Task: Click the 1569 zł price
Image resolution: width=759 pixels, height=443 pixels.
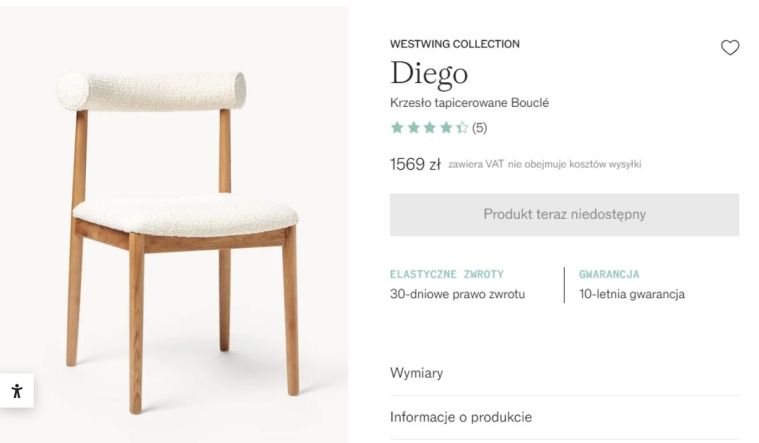Action: coord(415,164)
